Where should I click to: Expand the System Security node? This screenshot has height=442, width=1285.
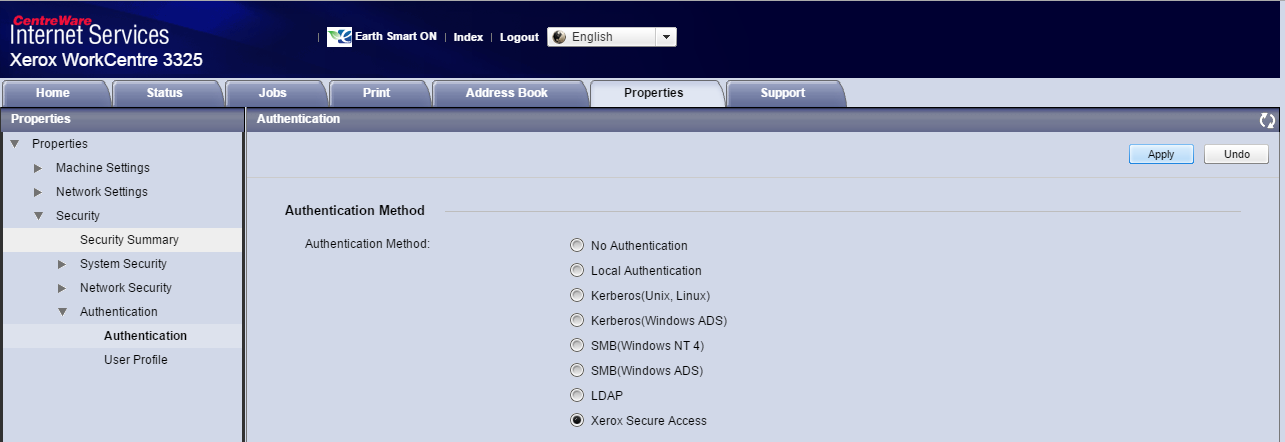point(62,264)
